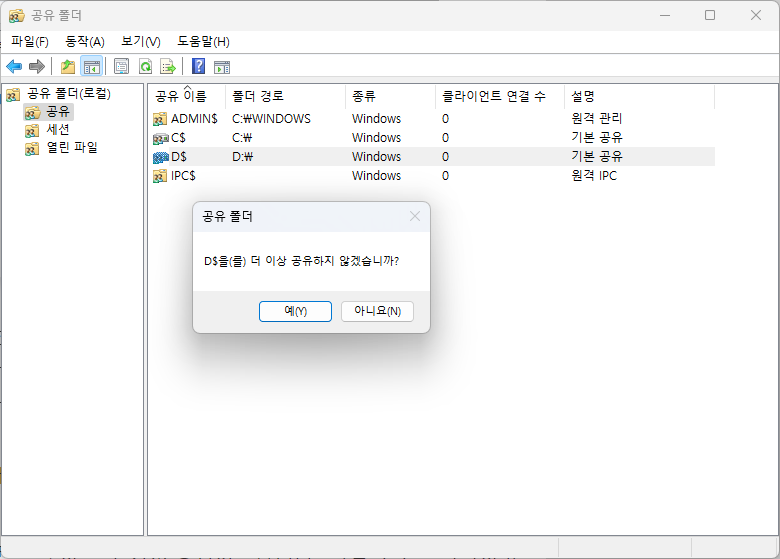
Task: Open the 동작(A) menu
Action: pyautogui.click(x=85, y=42)
